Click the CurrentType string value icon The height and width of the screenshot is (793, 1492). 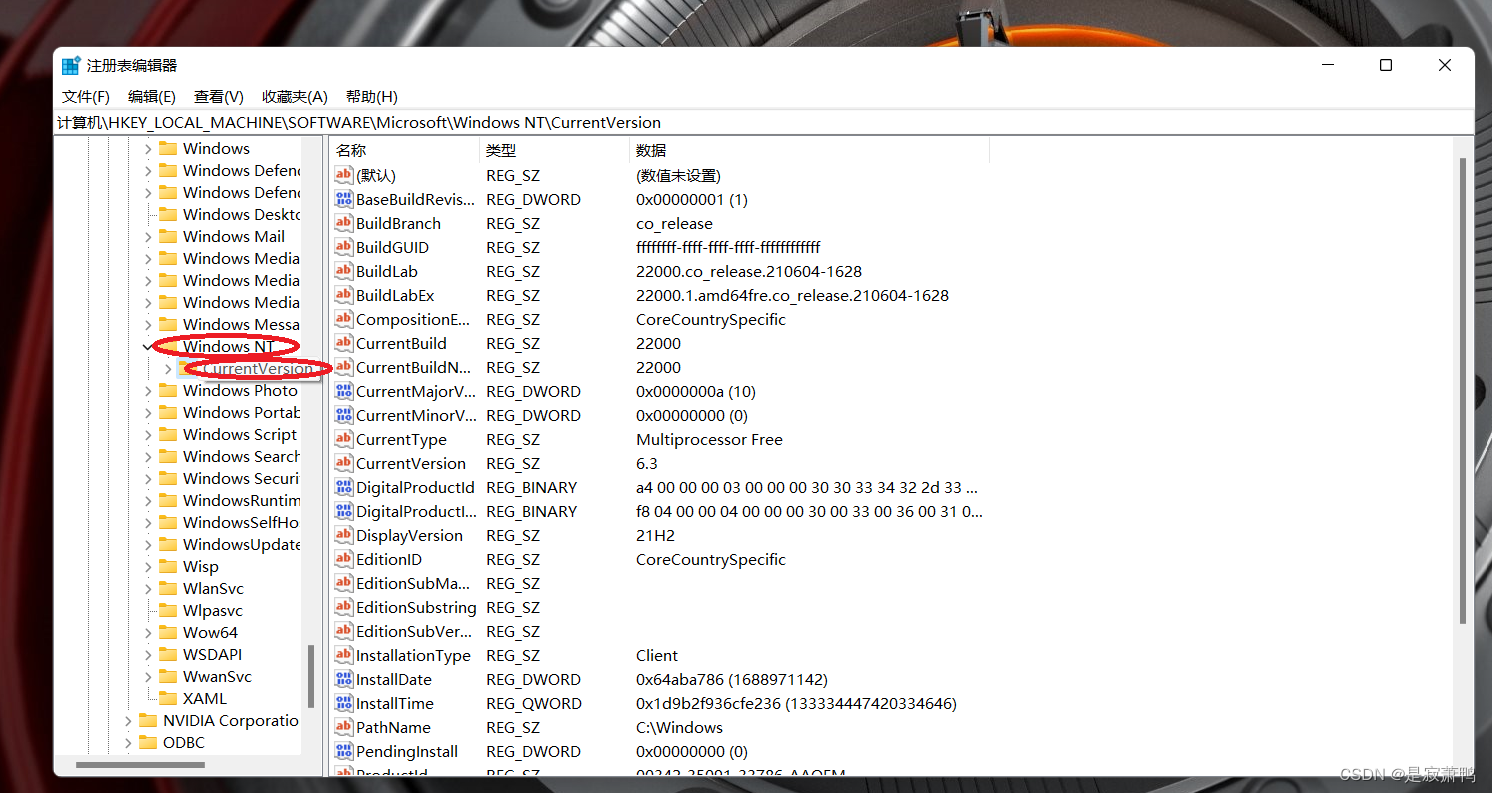pyautogui.click(x=344, y=440)
